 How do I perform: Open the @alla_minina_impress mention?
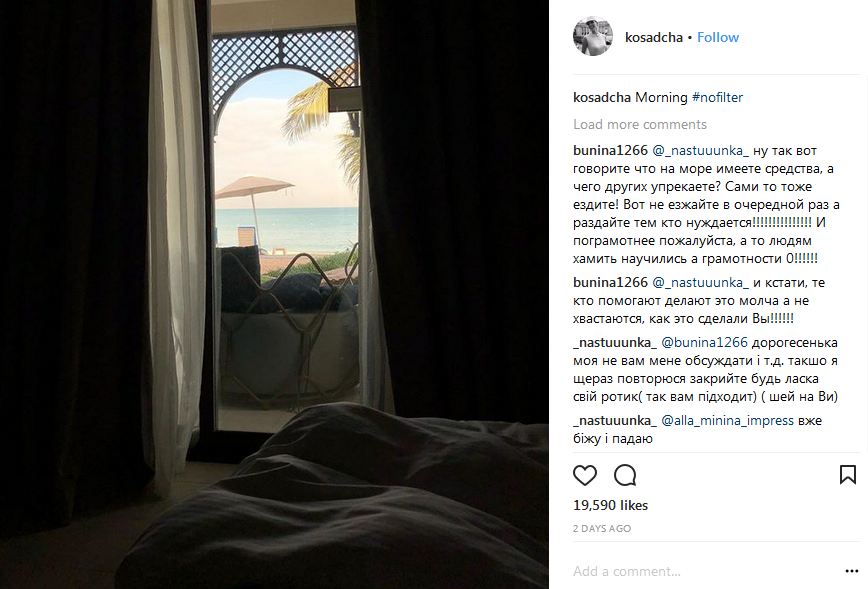pos(727,421)
